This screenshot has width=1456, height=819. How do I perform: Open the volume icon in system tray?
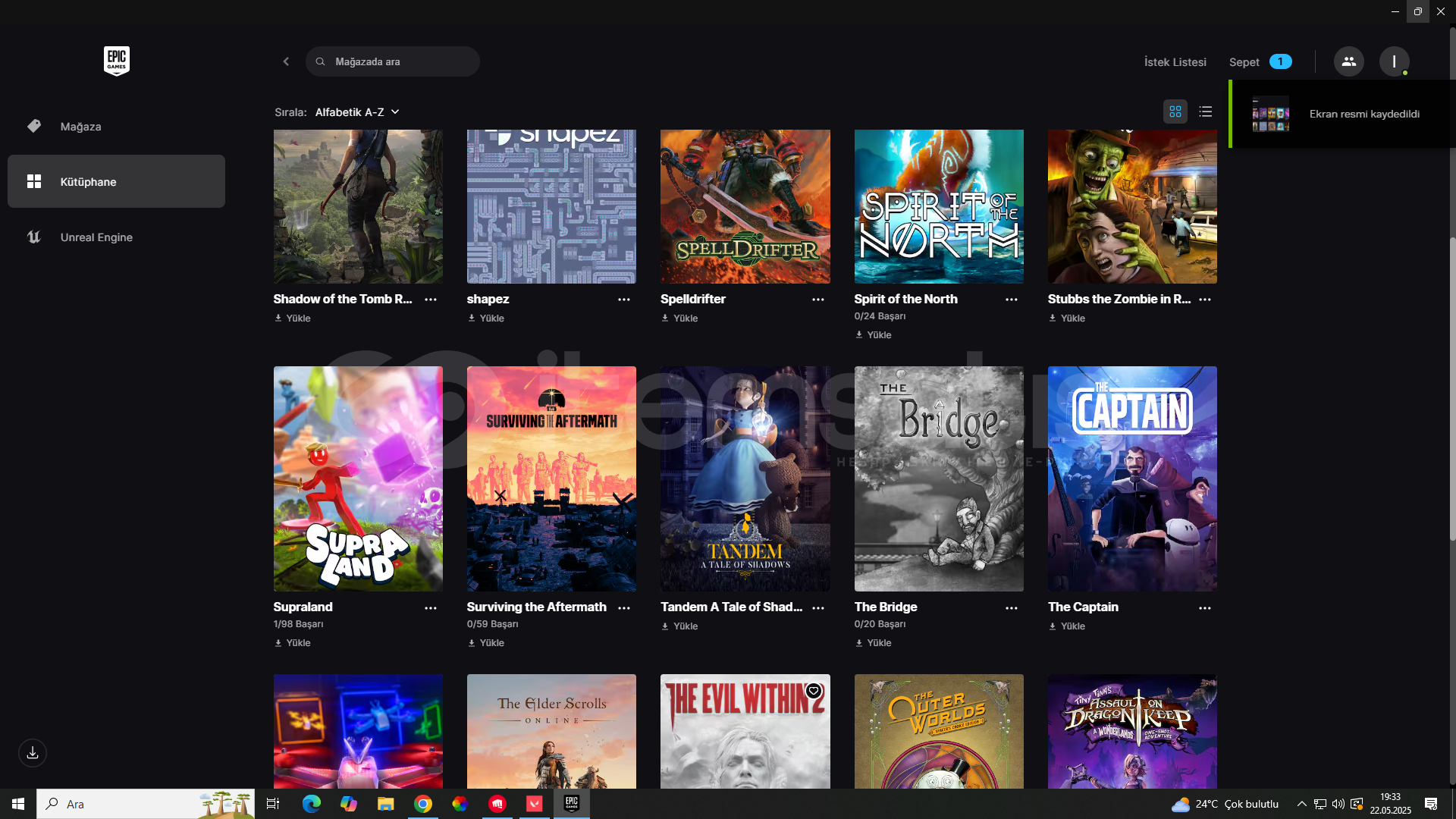(x=1338, y=804)
